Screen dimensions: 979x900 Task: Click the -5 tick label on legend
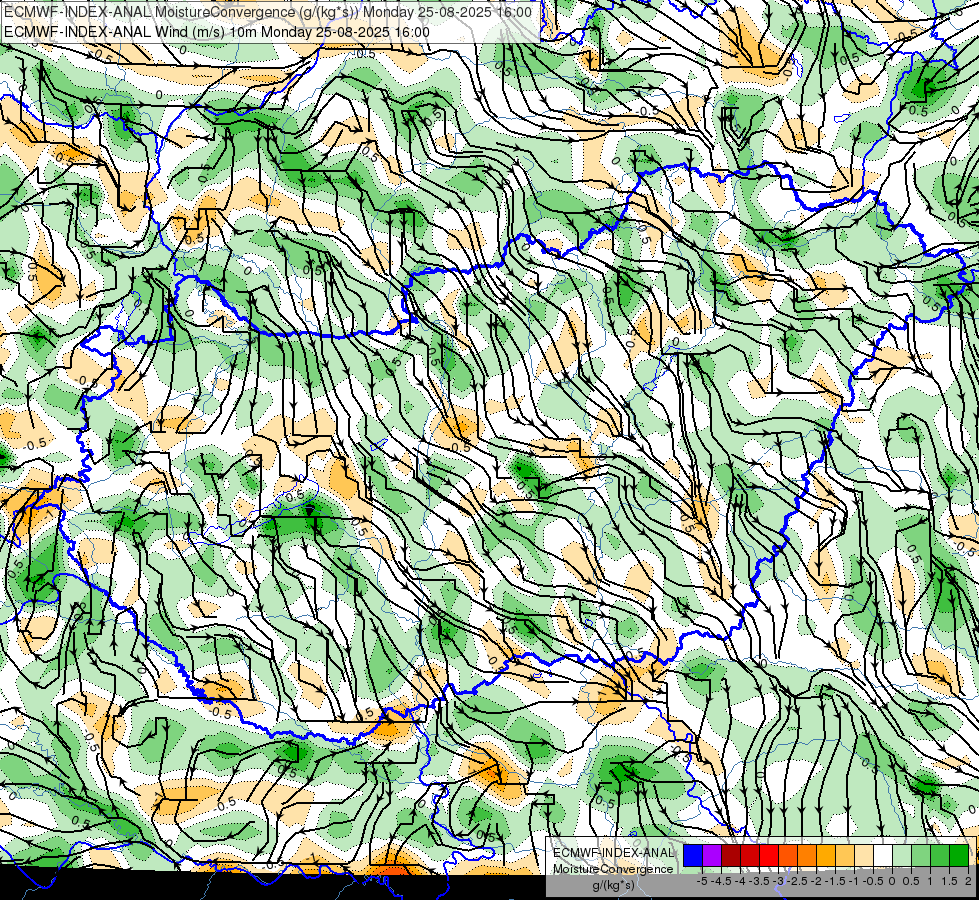pyautogui.click(x=702, y=881)
